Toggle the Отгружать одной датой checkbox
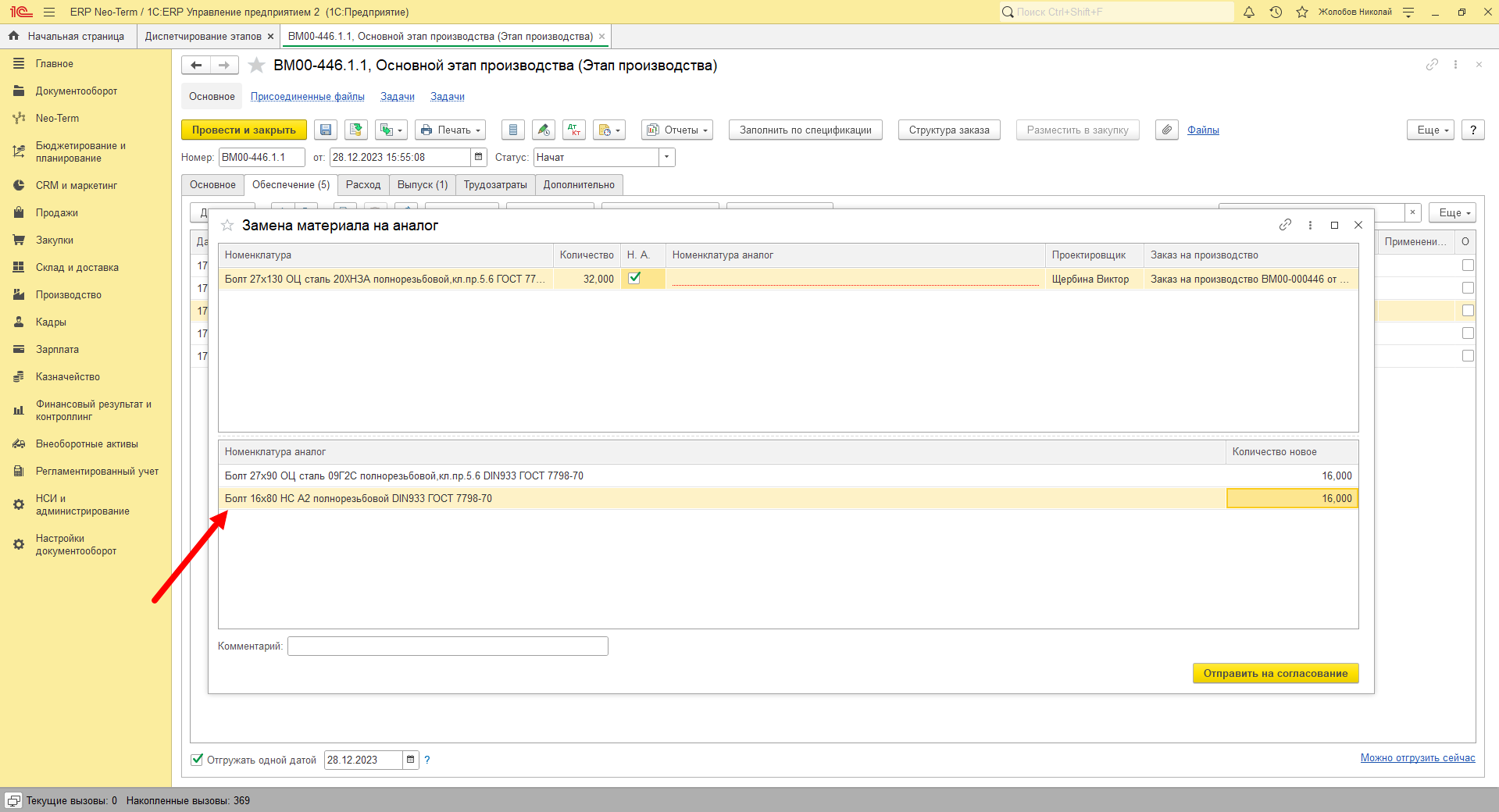This screenshot has width=1499, height=812. pyautogui.click(x=197, y=759)
